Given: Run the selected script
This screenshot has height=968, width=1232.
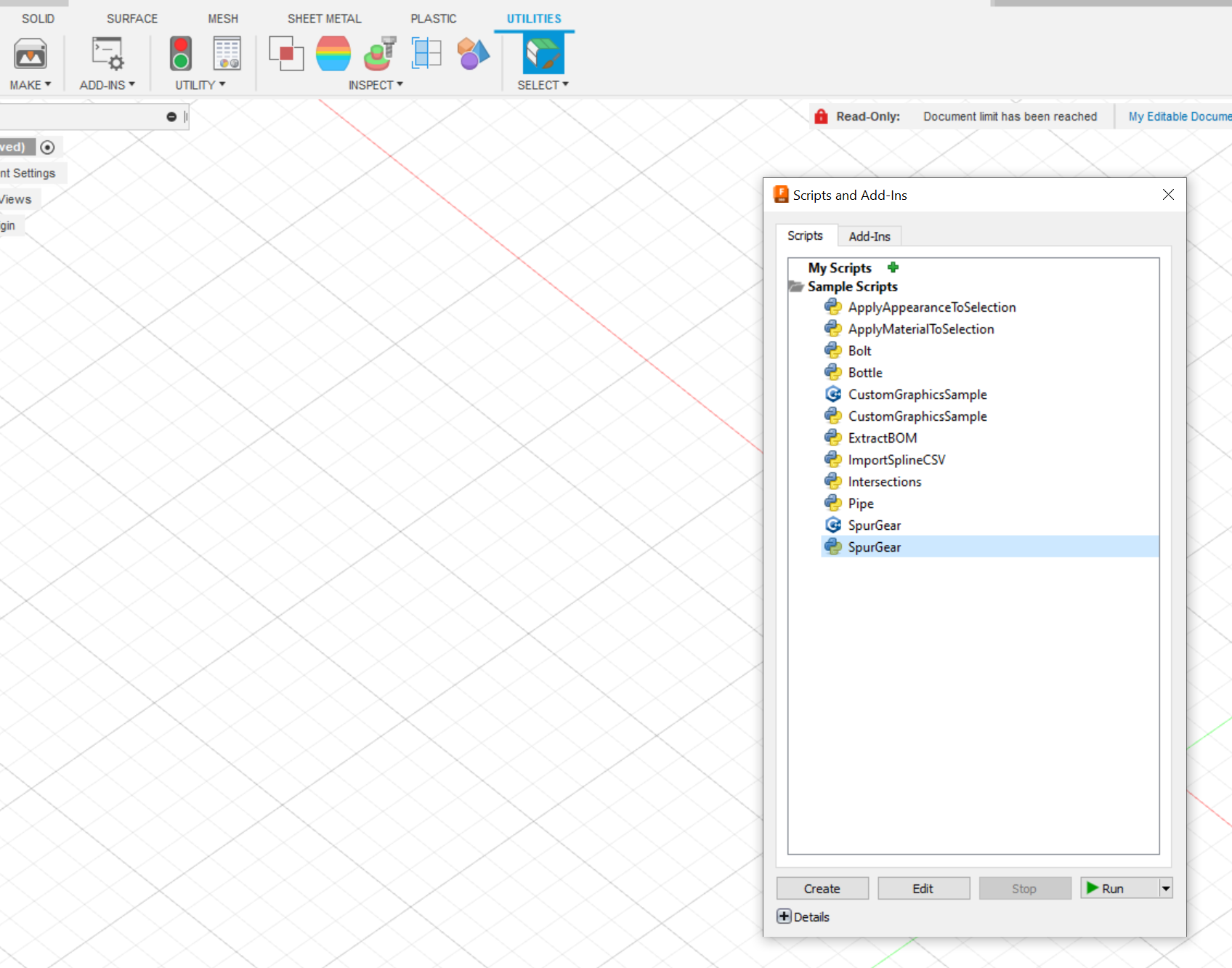Looking at the screenshot, I should pyautogui.click(x=1119, y=888).
